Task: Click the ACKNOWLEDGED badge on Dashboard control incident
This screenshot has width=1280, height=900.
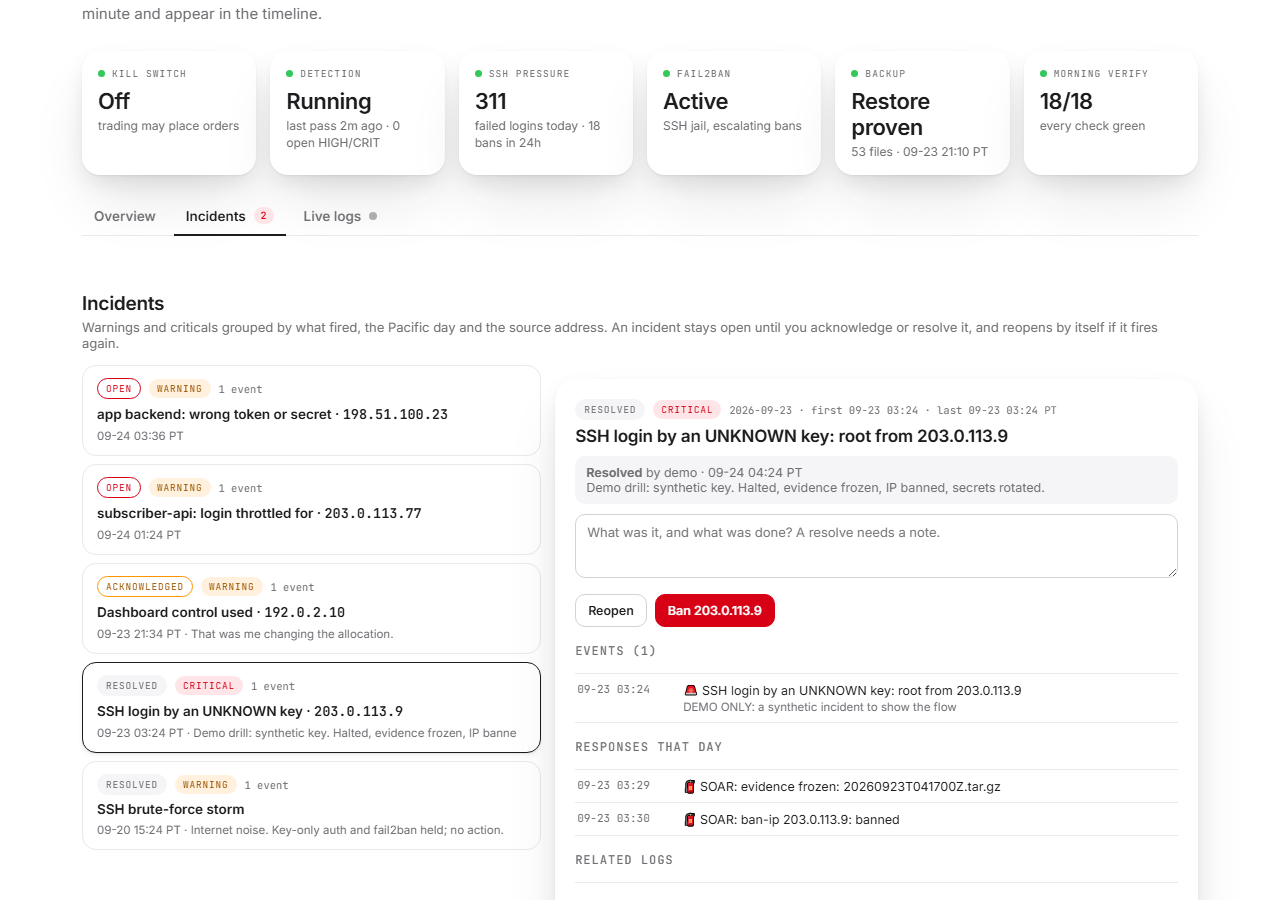Action: [145, 587]
